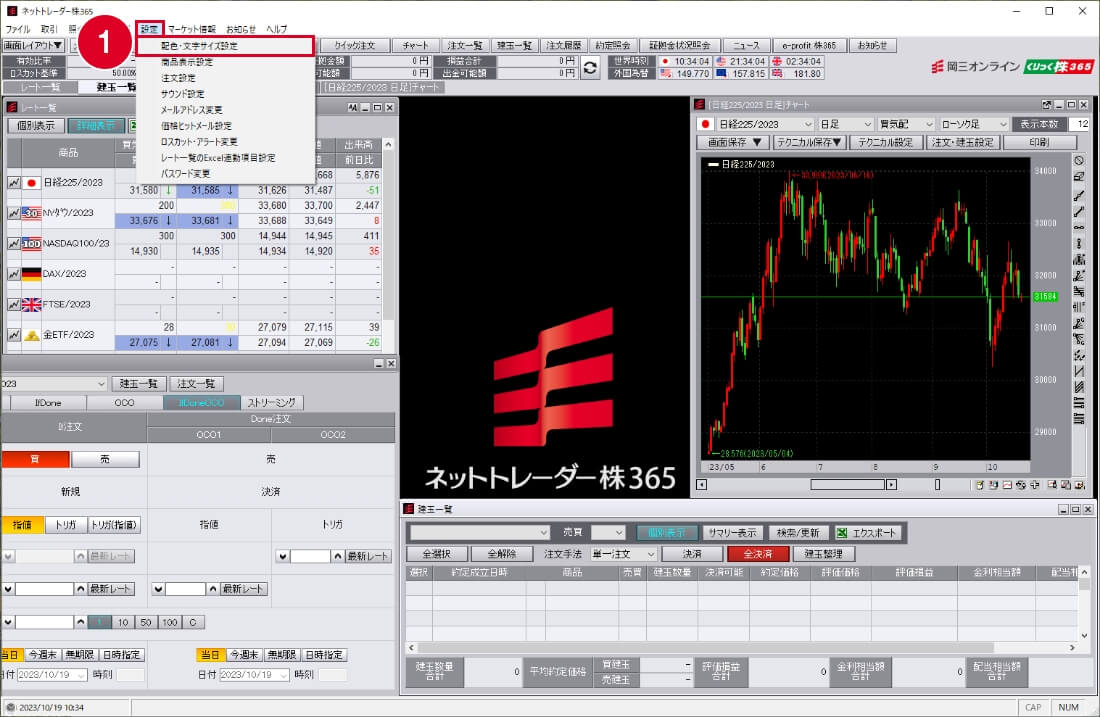Choose the トリガ order type toggle

pyautogui.click(x=66, y=525)
